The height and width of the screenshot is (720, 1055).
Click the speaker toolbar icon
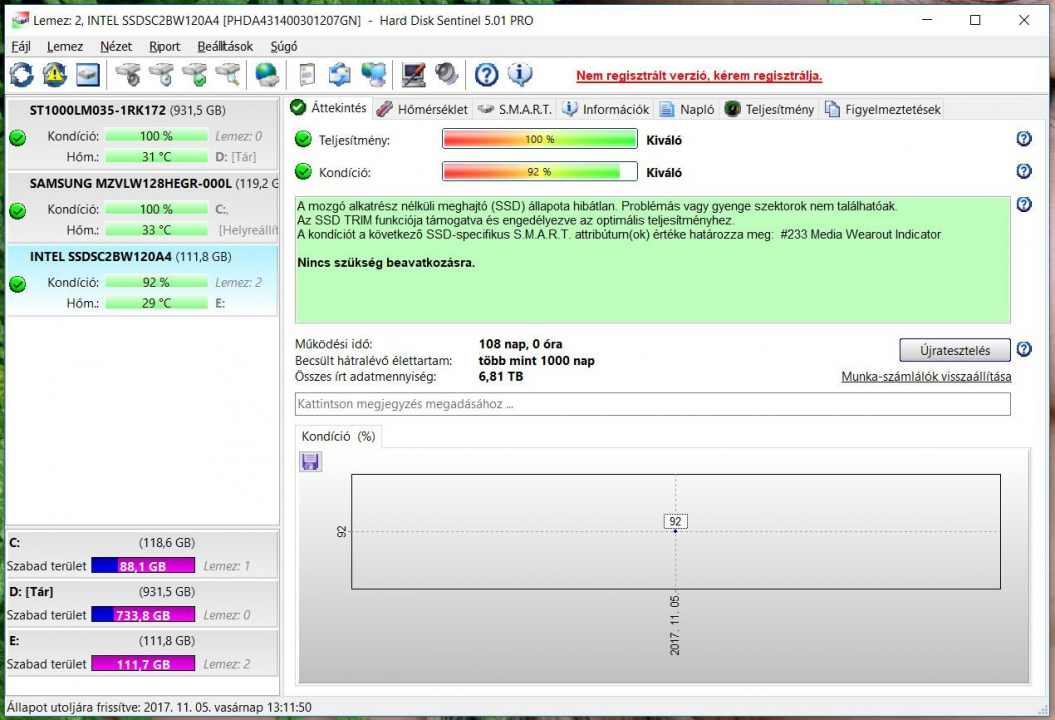(x=446, y=75)
